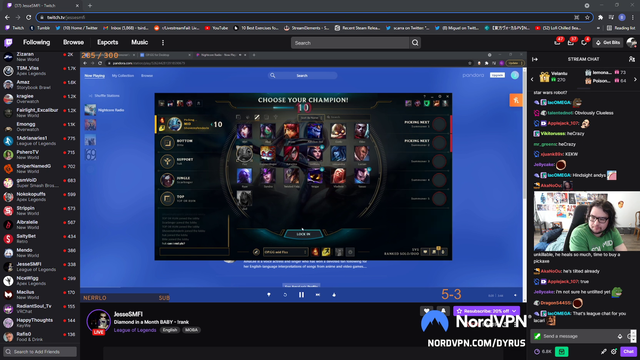Open SaltyBet channel in sidebar
This screenshot has width=640, height=360.
[39, 238]
